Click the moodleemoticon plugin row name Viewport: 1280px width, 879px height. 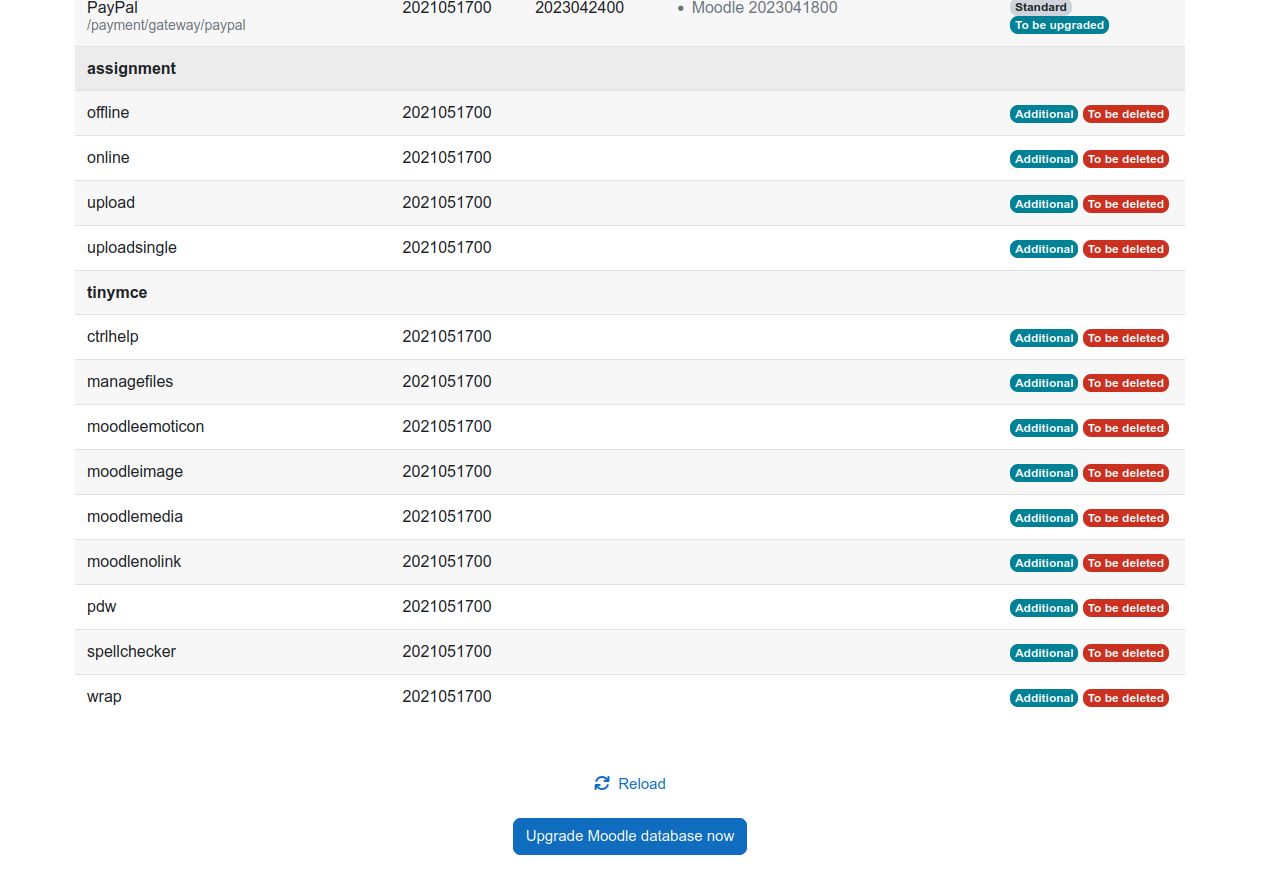tap(145, 427)
